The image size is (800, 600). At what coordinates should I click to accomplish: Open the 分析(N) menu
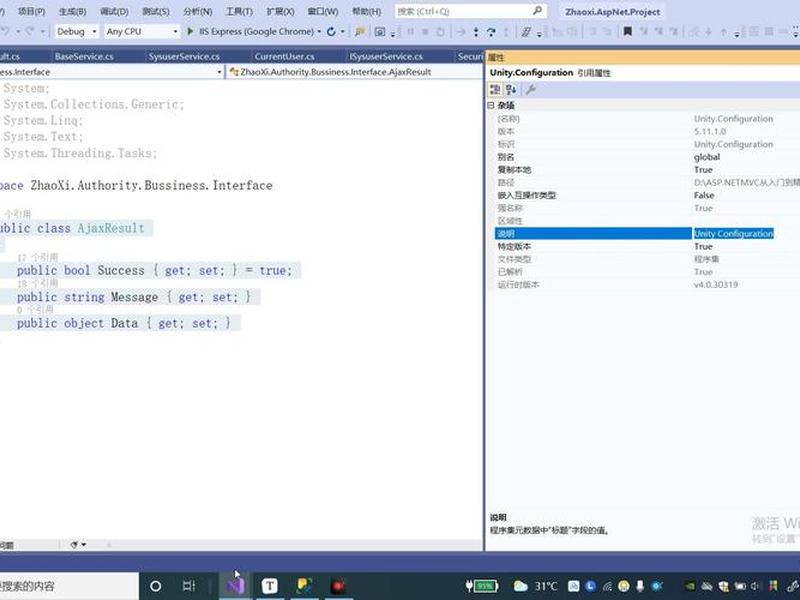[x=197, y=11]
